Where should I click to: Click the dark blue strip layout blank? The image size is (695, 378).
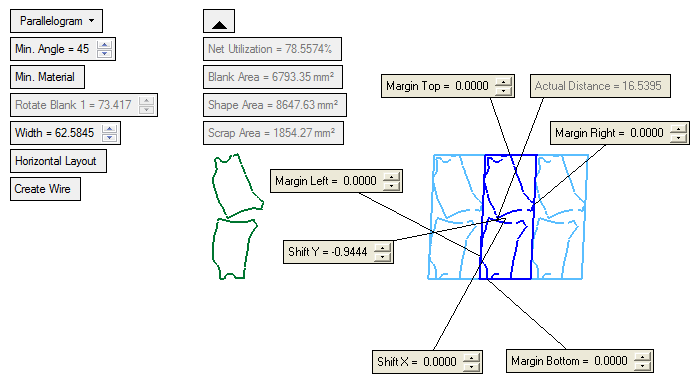[x=508, y=217]
